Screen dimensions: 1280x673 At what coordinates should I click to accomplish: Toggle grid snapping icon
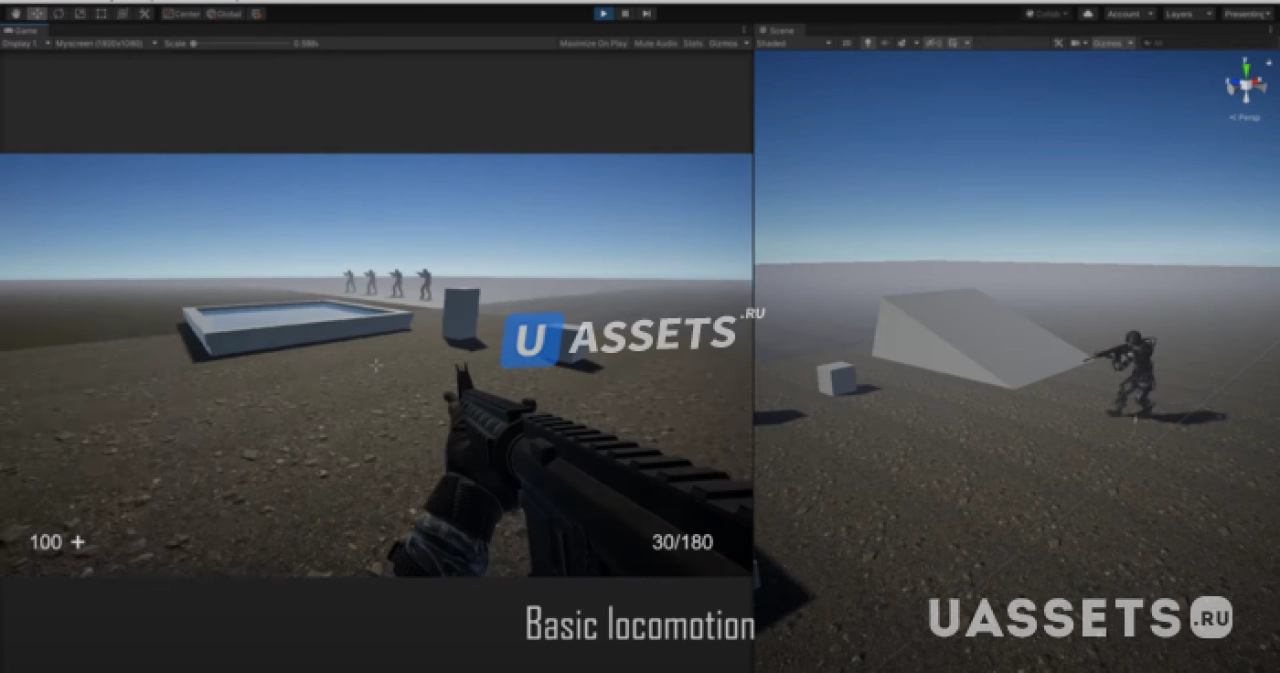(256, 14)
